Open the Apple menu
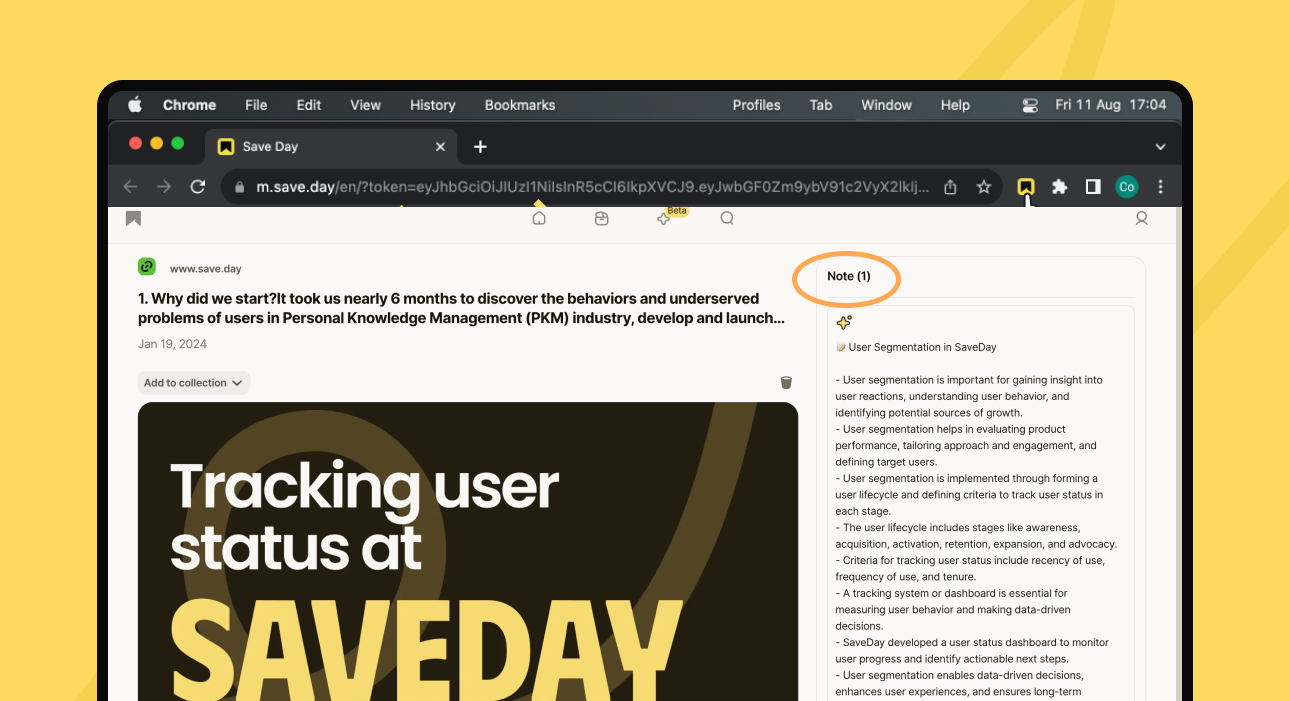Viewport: 1289px width, 701px height. pyautogui.click(x=135, y=105)
